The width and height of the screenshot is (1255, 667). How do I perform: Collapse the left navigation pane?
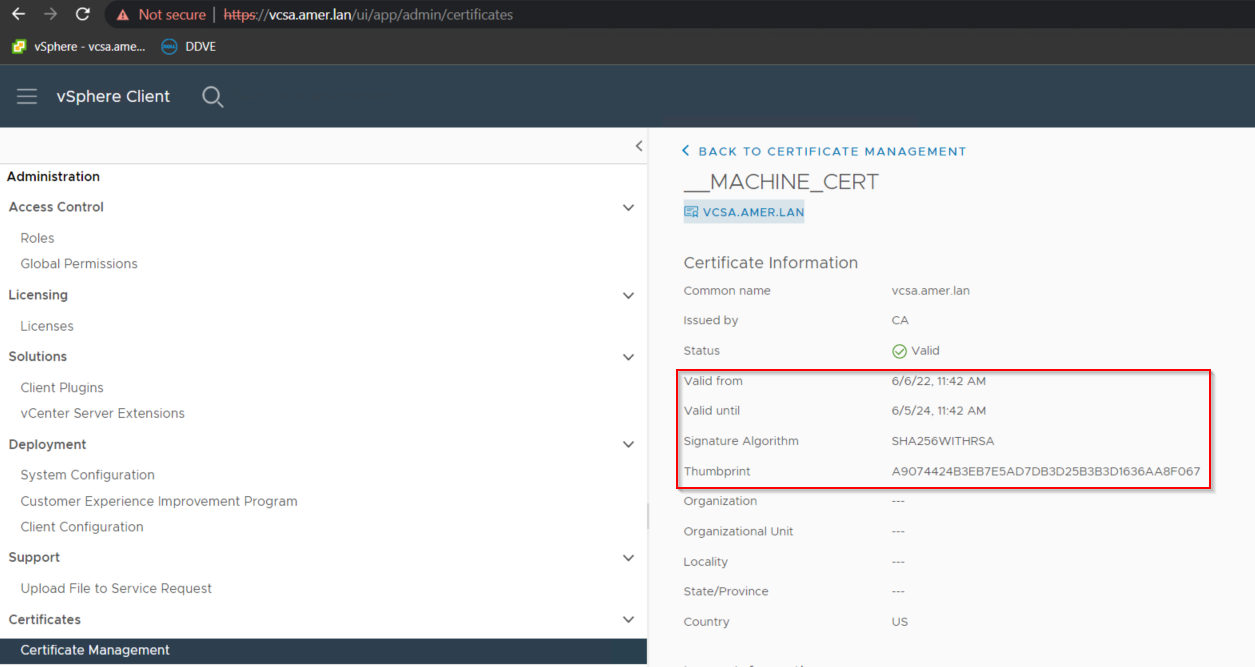tap(639, 145)
